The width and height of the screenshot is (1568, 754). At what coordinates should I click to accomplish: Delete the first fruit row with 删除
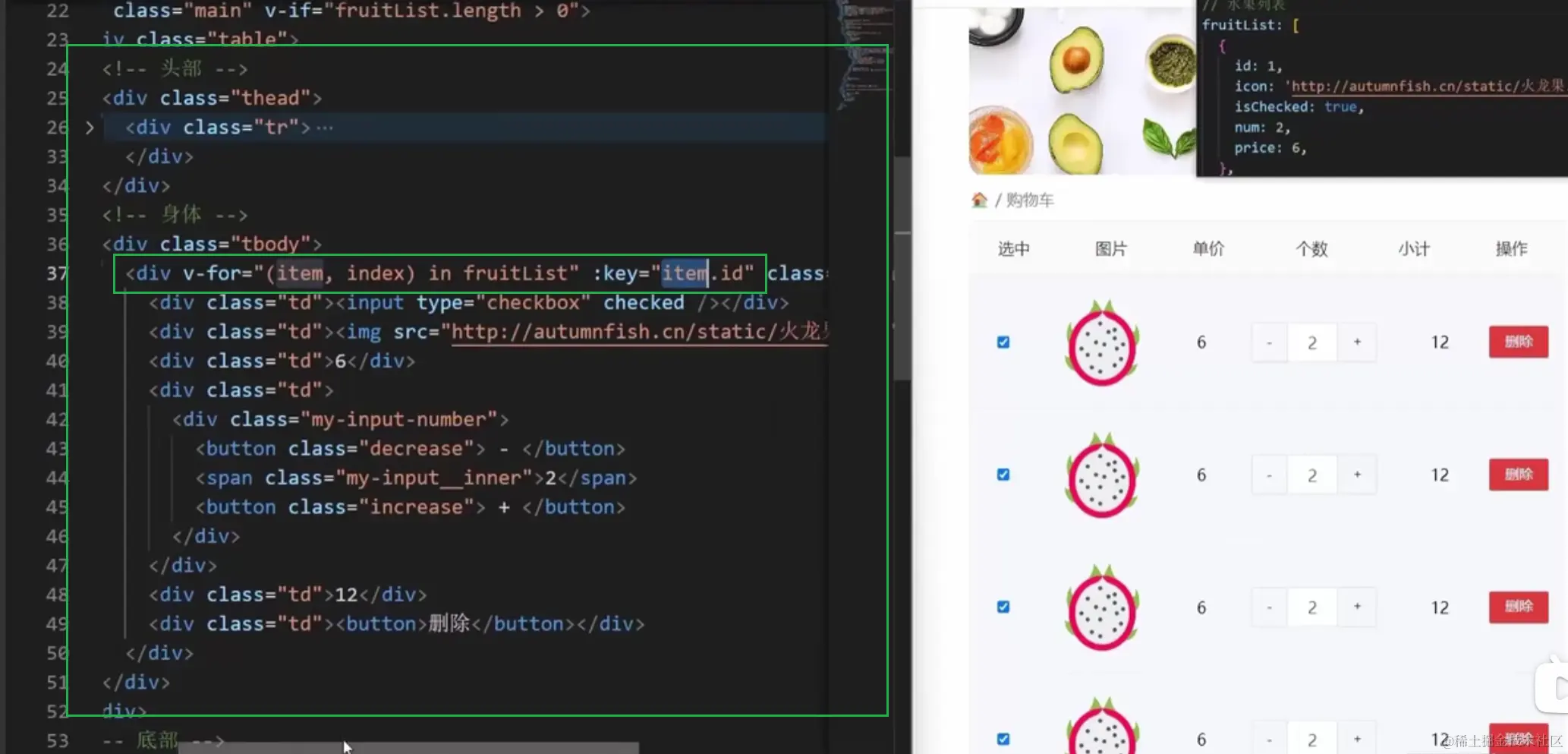[1518, 342]
